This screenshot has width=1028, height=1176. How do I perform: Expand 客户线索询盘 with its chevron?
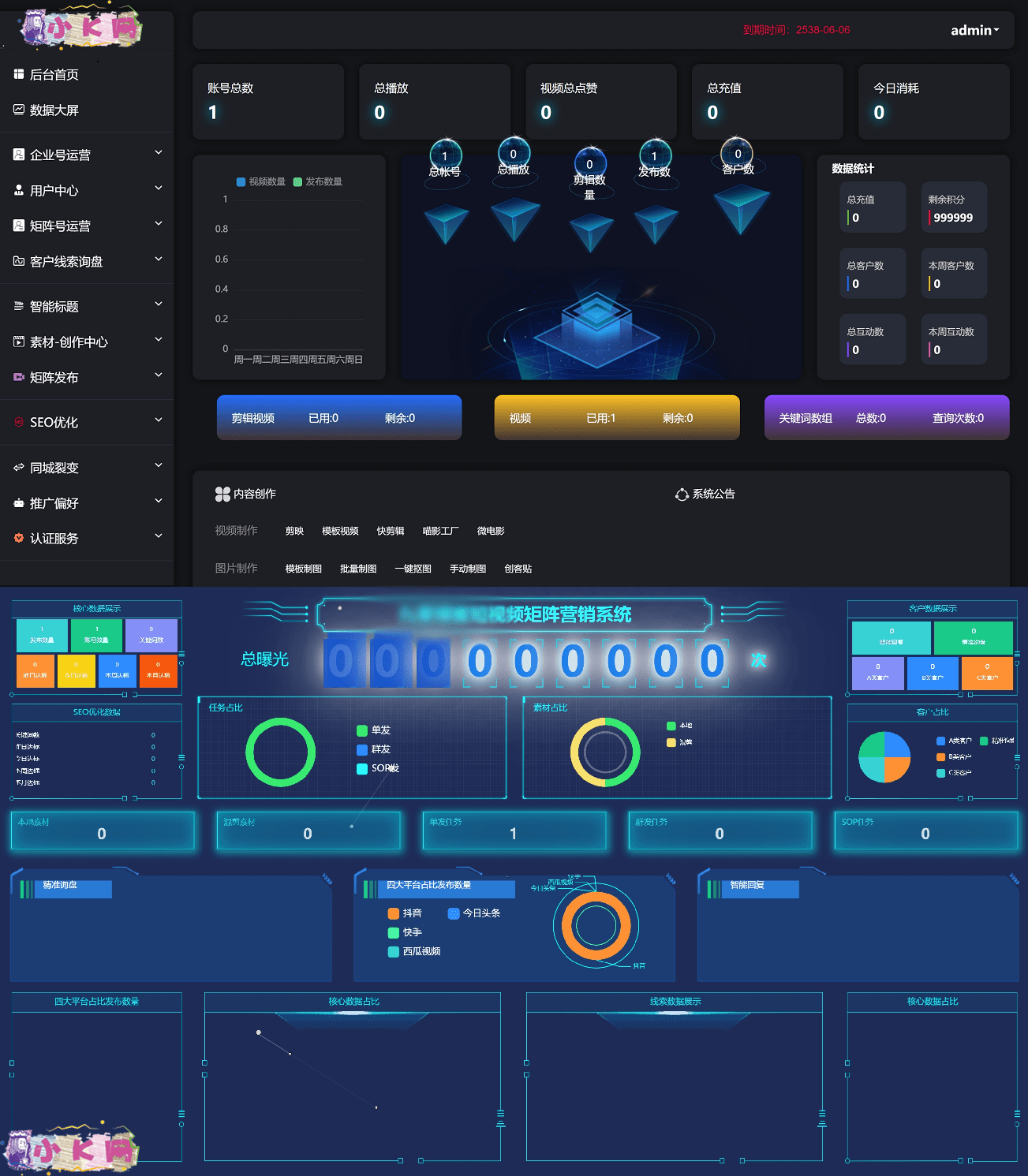click(x=159, y=259)
